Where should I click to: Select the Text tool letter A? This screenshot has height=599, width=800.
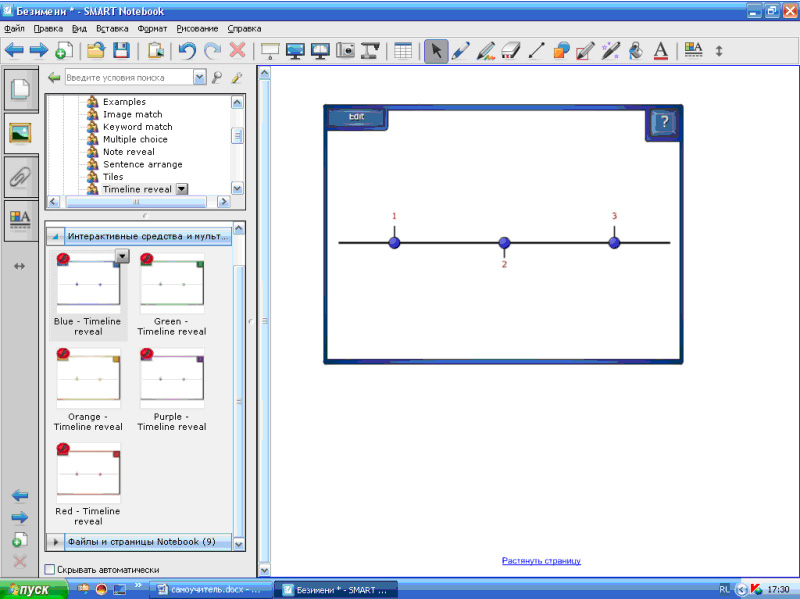click(x=660, y=51)
